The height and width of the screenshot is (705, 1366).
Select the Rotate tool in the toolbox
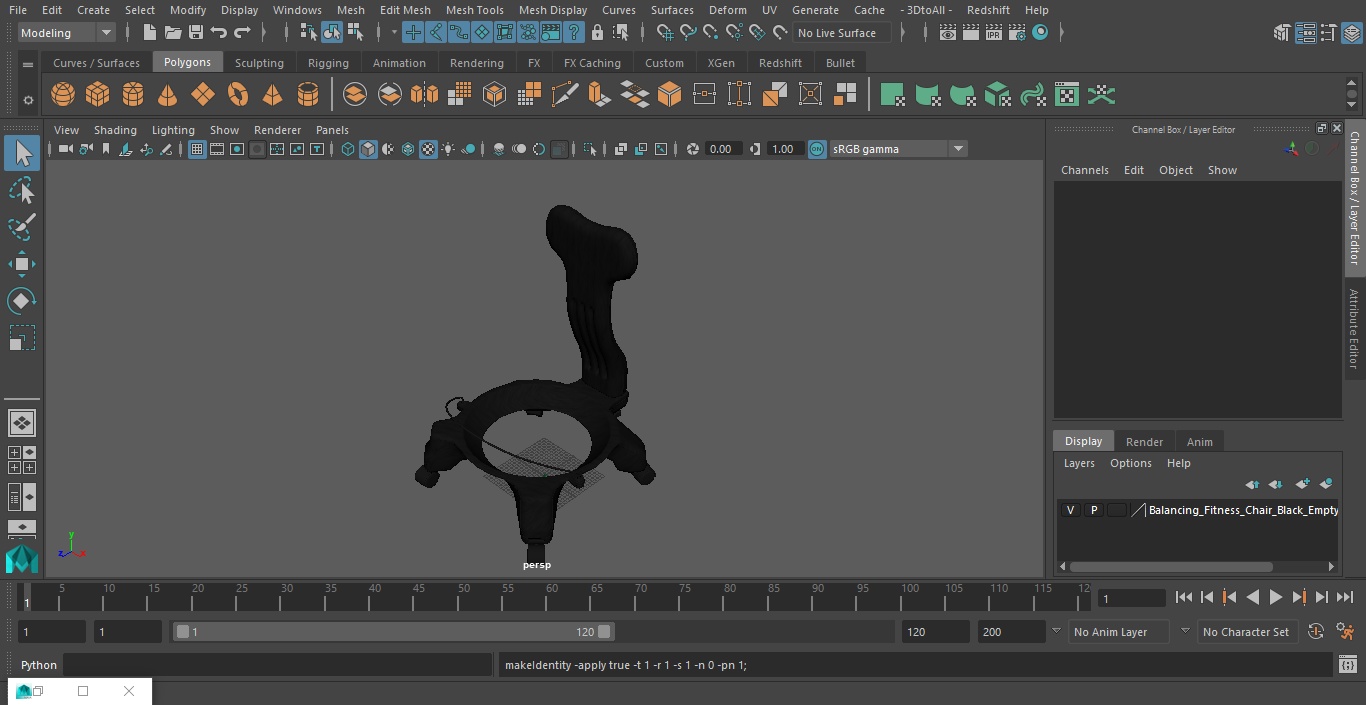(x=21, y=301)
